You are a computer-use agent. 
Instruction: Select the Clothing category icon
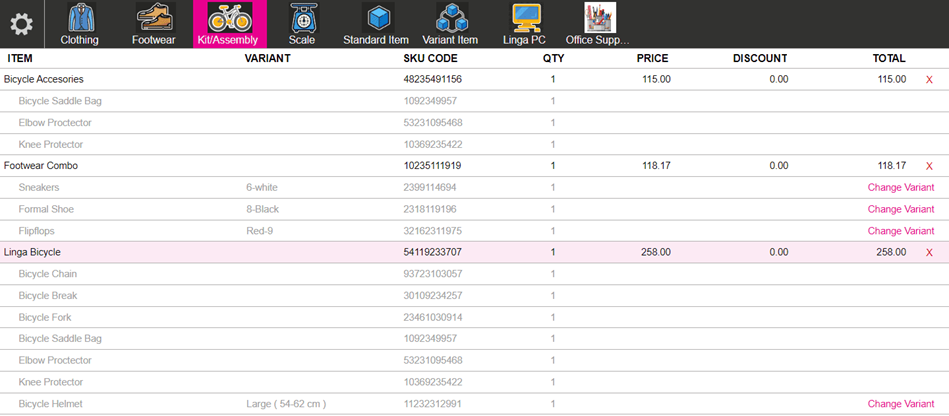[79, 18]
